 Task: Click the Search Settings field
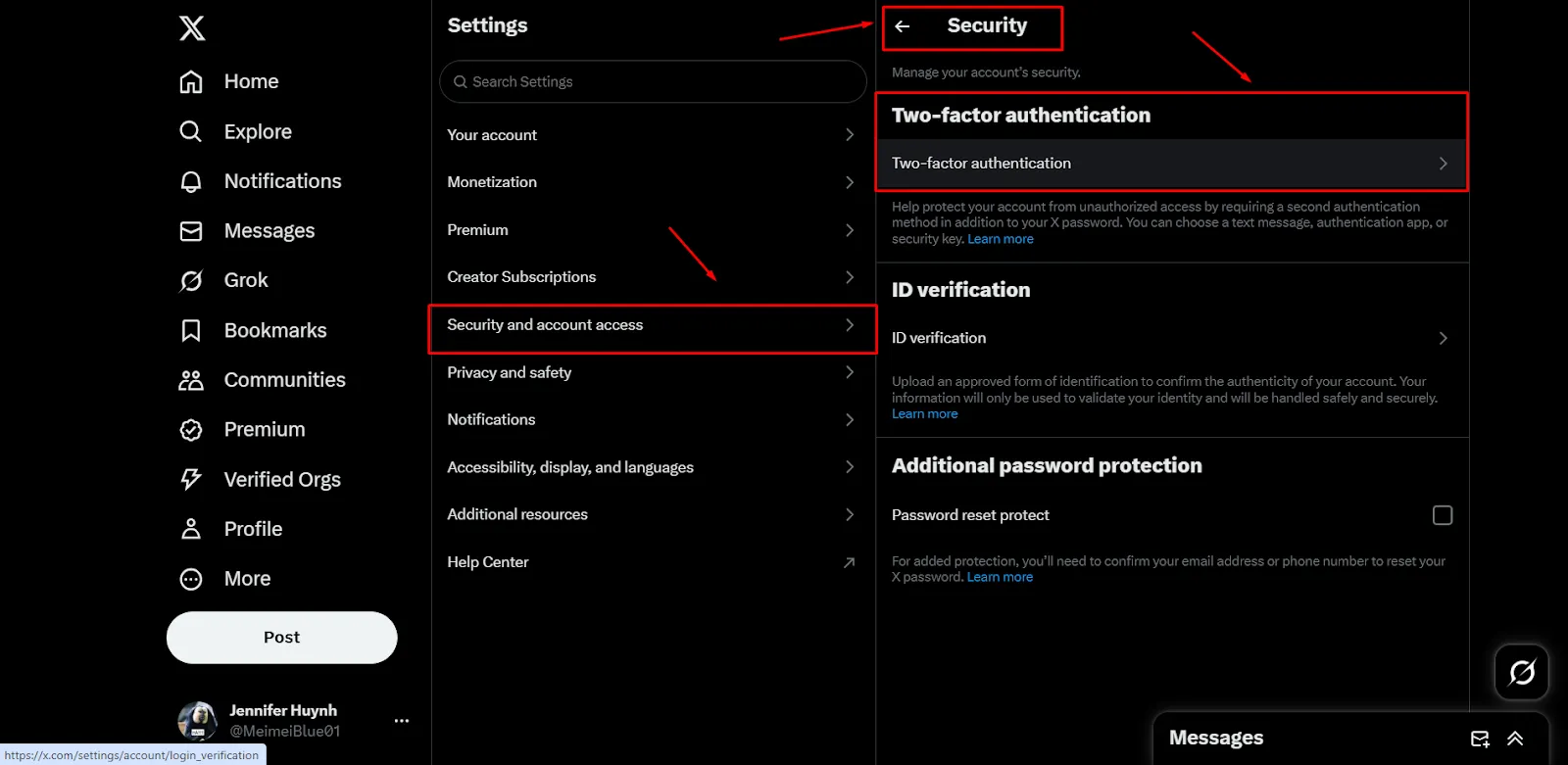(x=653, y=82)
